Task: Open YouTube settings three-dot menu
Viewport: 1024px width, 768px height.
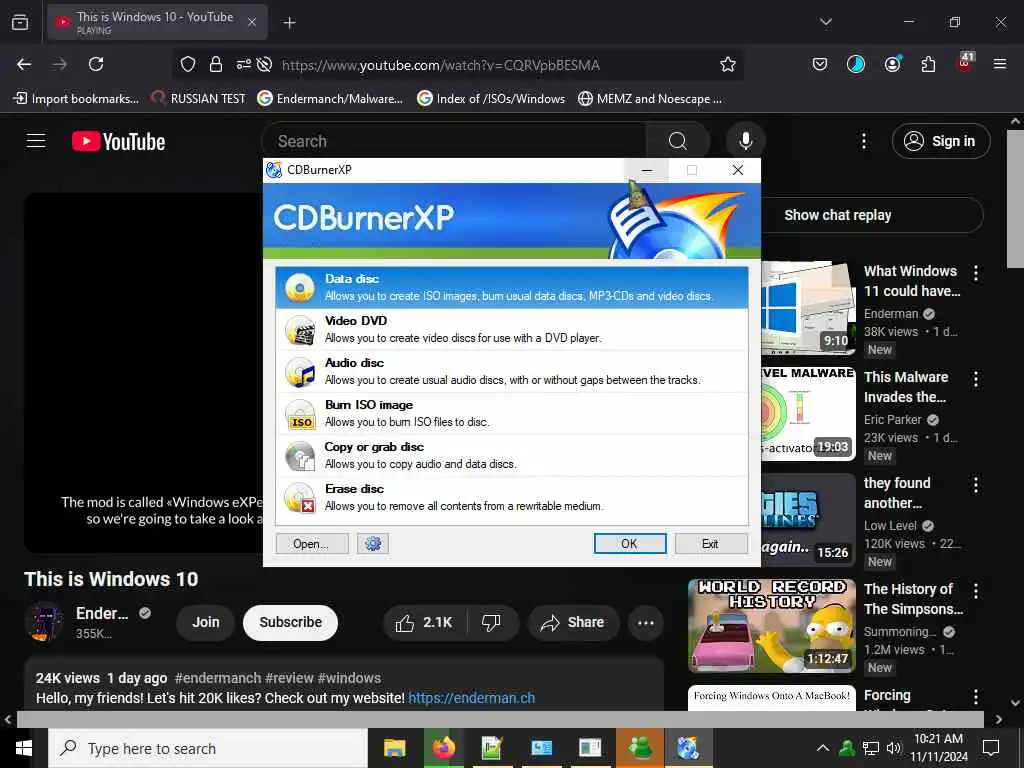Action: click(x=863, y=141)
